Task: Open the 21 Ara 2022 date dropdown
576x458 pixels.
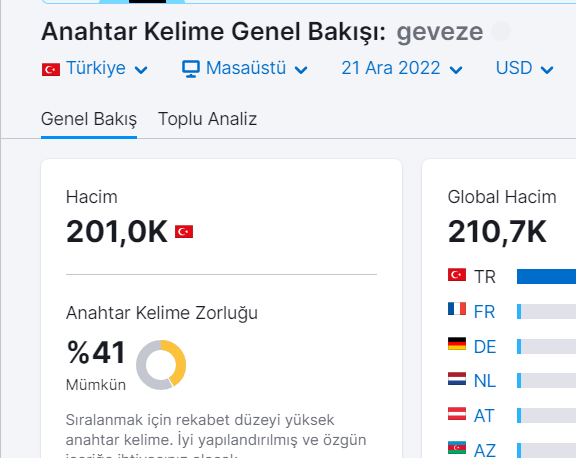Action: pos(402,68)
